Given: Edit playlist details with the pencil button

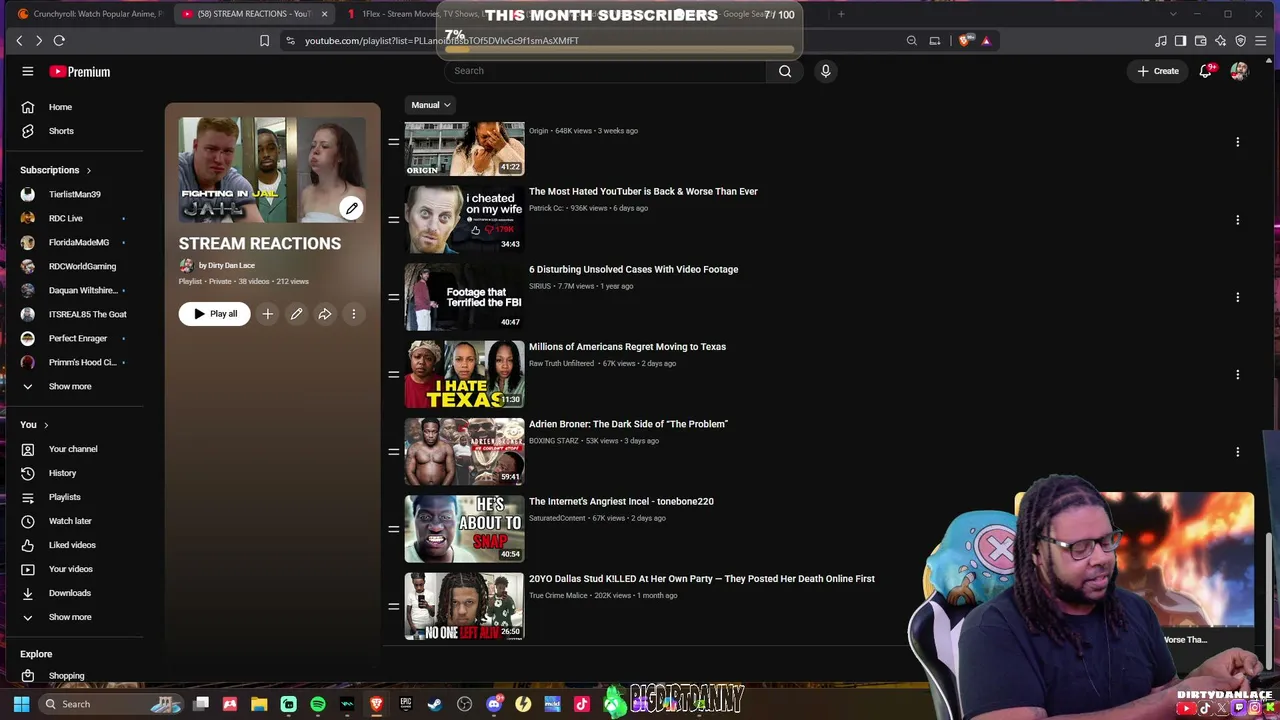Looking at the screenshot, I should (296, 314).
